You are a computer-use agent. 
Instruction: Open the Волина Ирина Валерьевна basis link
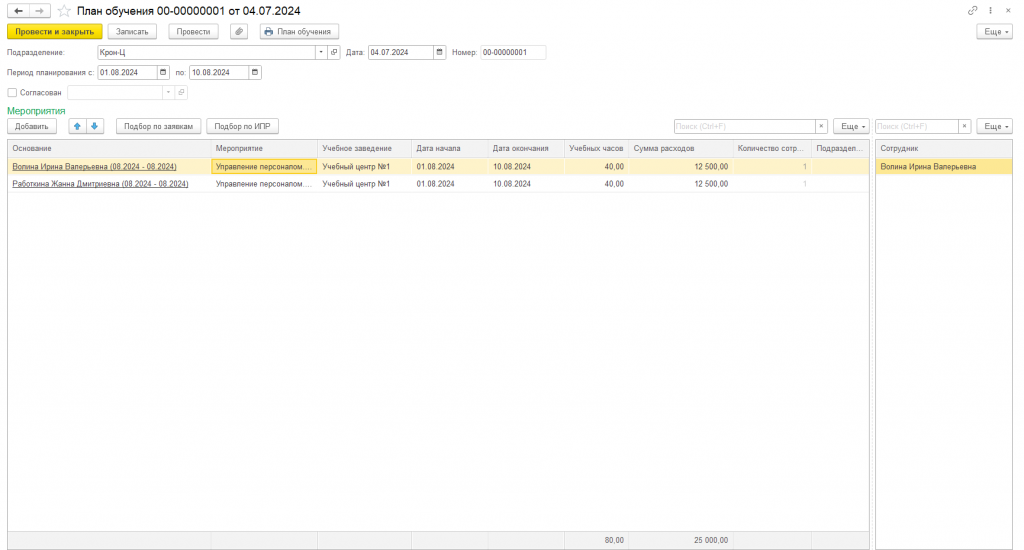pyautogui.click(x=94, y=167)
